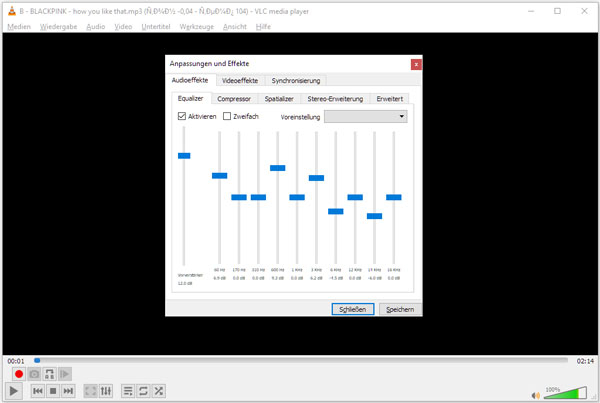This screenshot has width=600, height=403.
Task: Open the Compressor tab
Action: coord(234,99)
